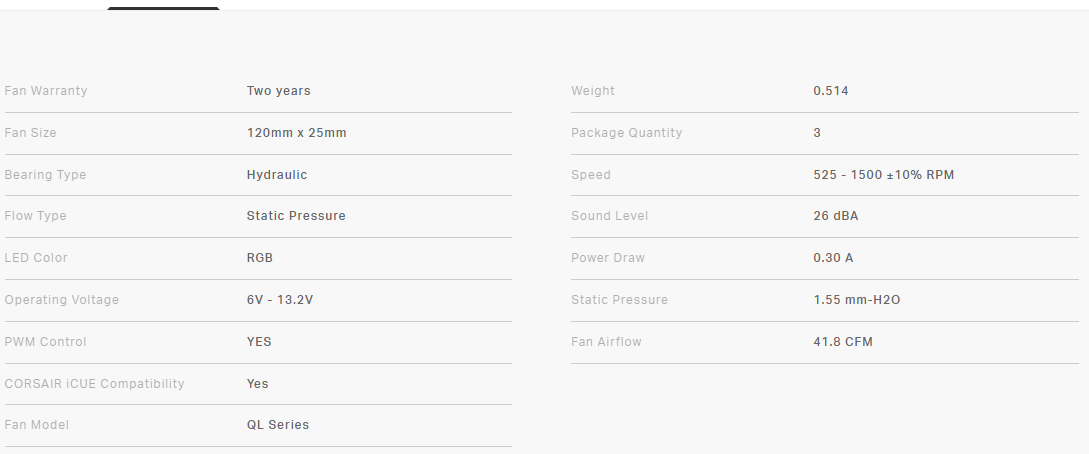Select the dark active tab at top
Viewport: 1089px width, 454px height.
[163, 8]
